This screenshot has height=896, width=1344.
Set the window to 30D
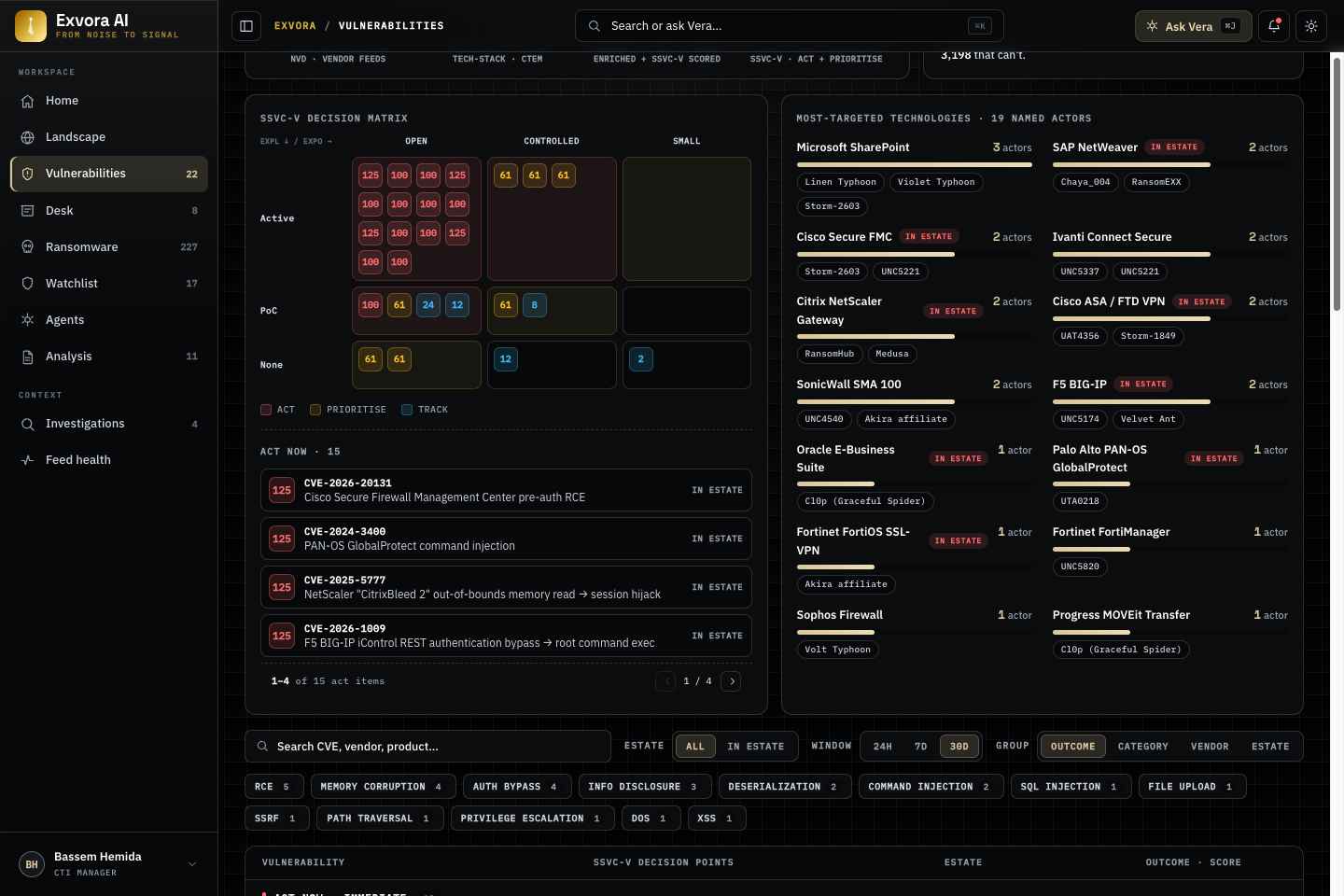point(959,747)
